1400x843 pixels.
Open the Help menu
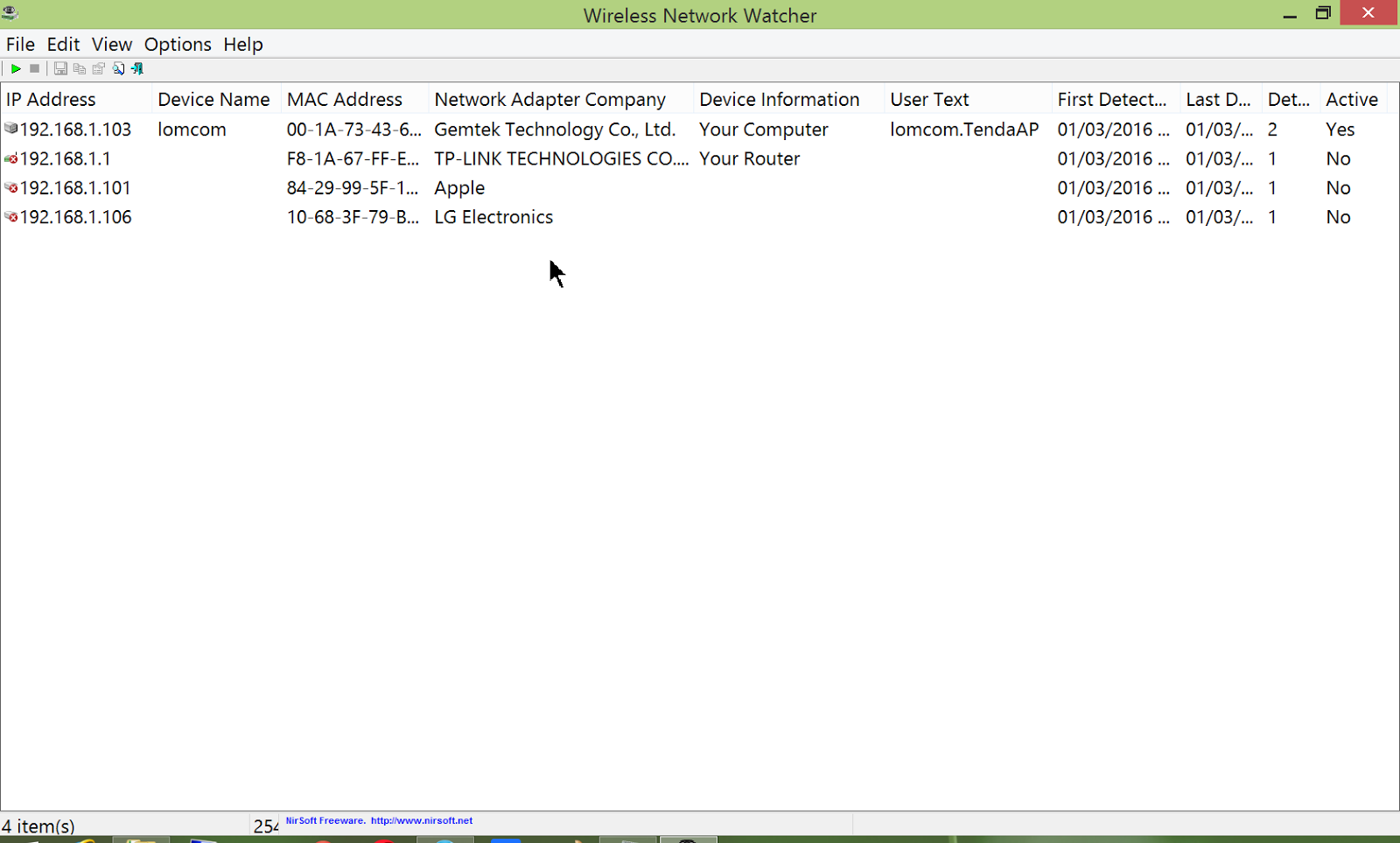click(242, 45)
